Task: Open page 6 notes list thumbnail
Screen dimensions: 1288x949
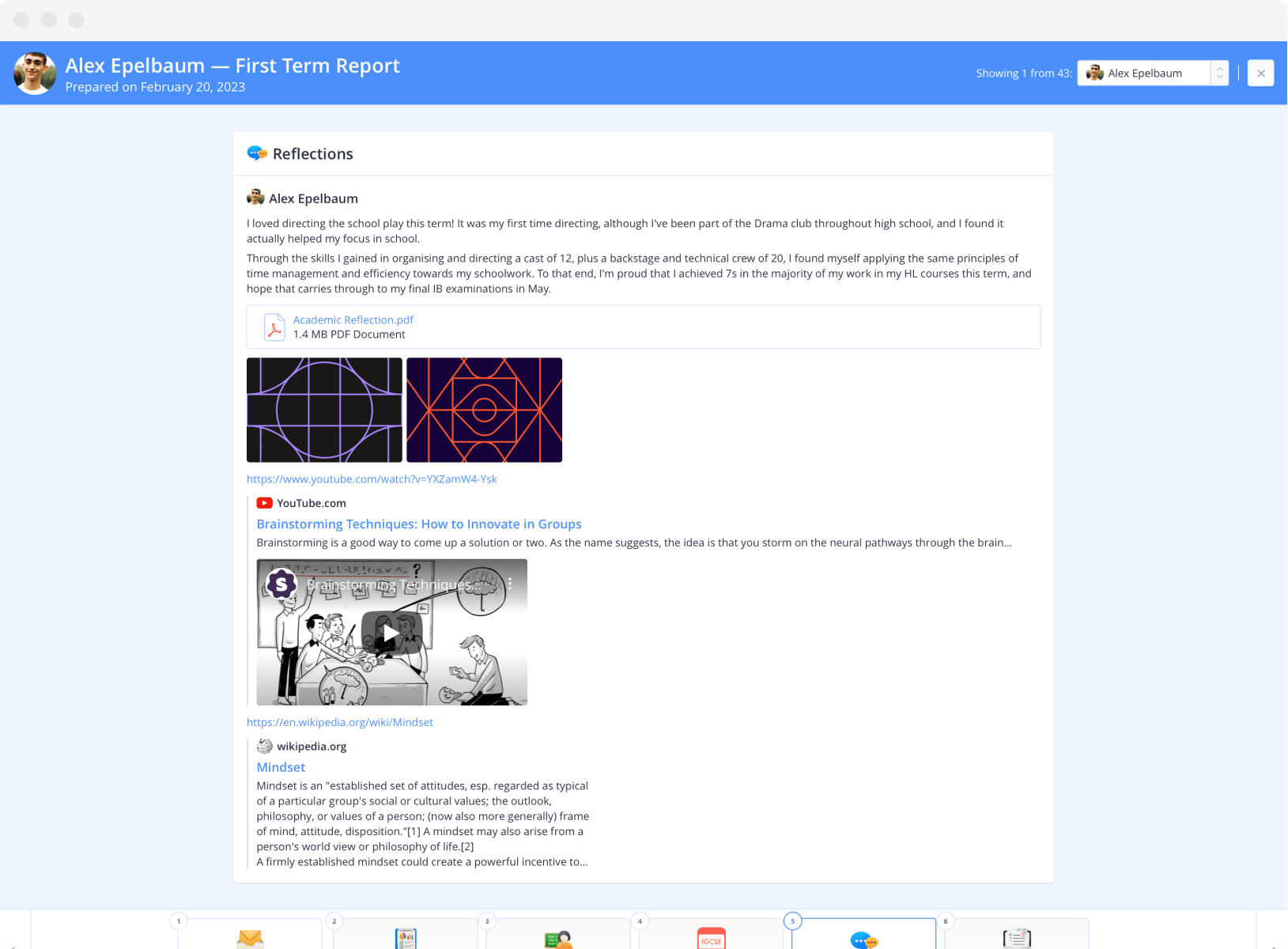Action: 1016,938
